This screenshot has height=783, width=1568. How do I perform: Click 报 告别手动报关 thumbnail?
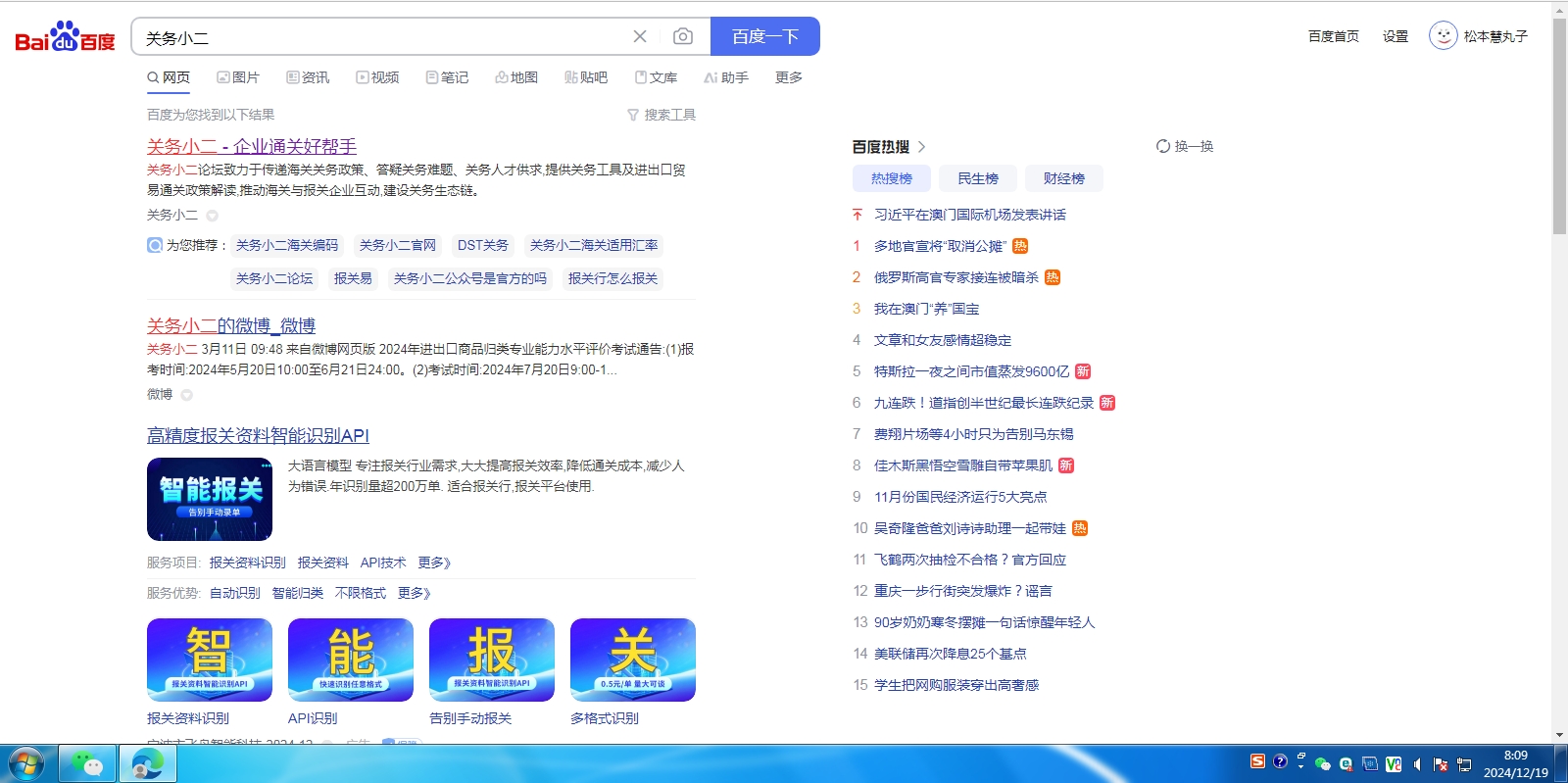tap(492, 660)
